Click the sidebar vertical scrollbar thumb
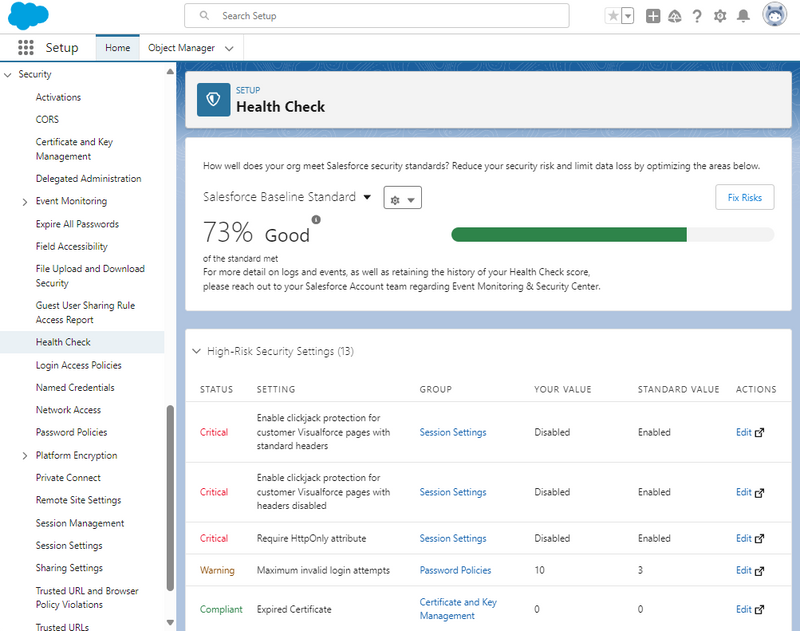800x631 pixels. point(170,498)
